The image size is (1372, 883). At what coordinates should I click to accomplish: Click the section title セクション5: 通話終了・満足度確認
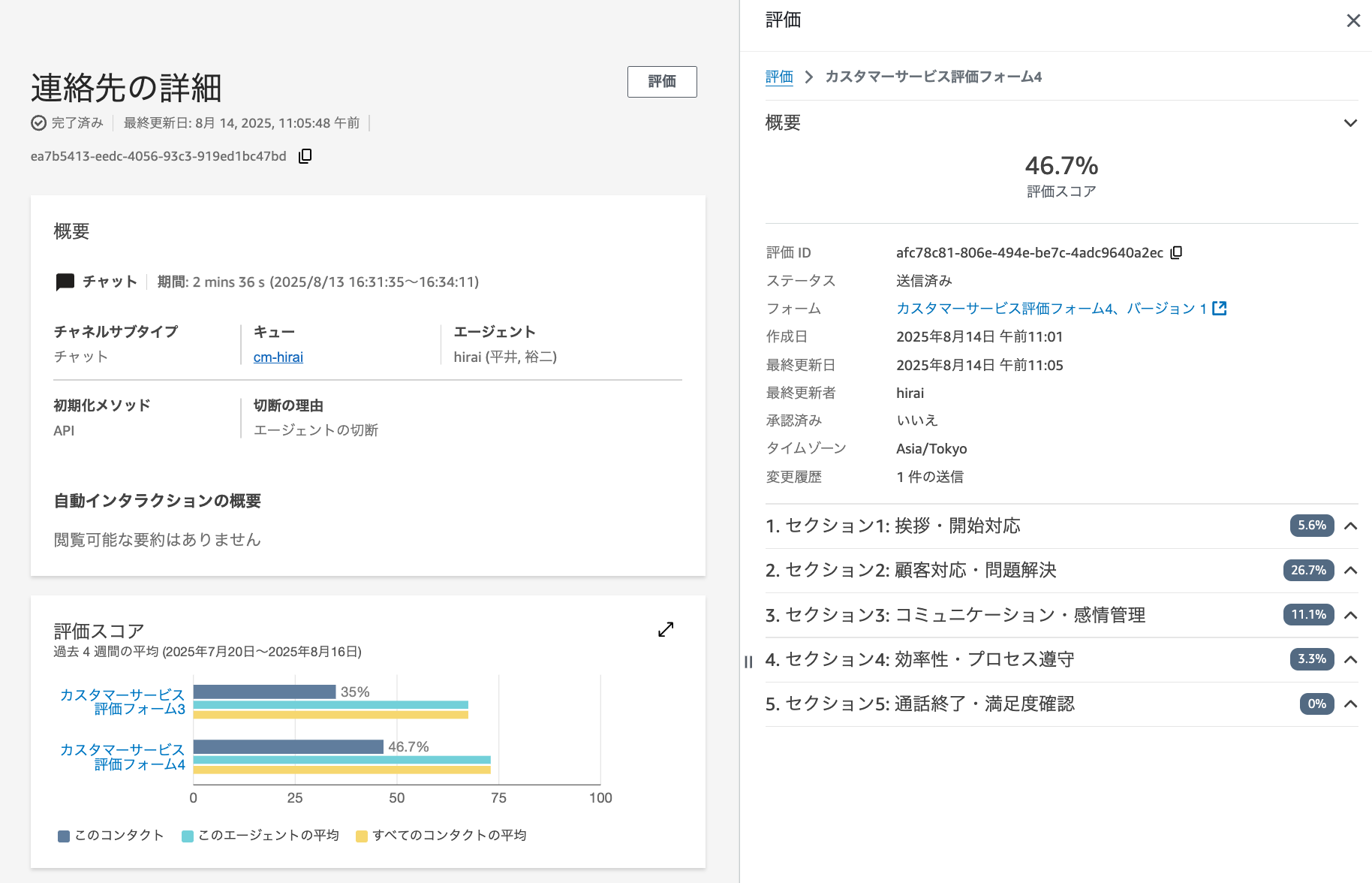[920, 704]
